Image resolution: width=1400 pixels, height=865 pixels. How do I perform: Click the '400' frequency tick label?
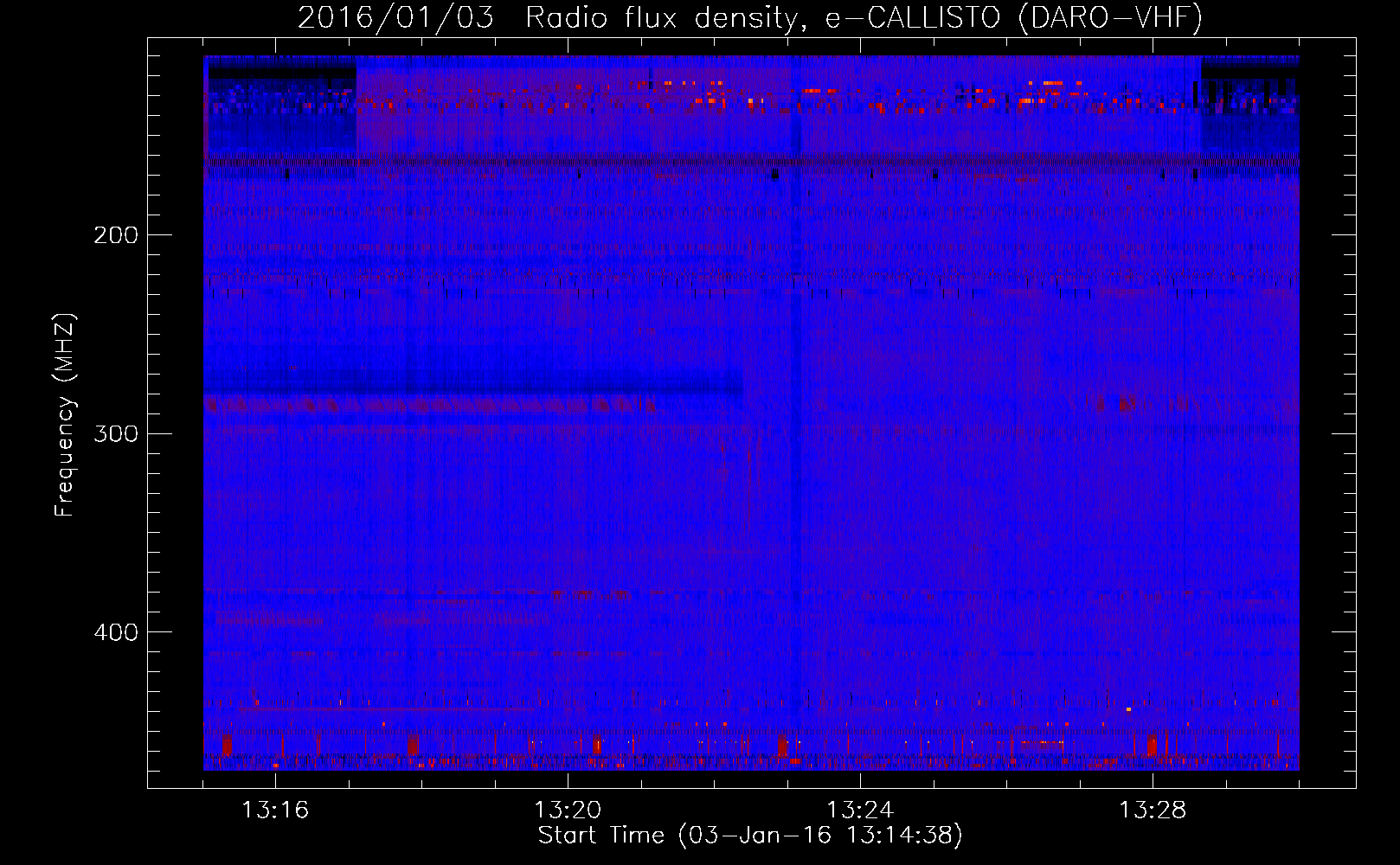pos(116,632)
